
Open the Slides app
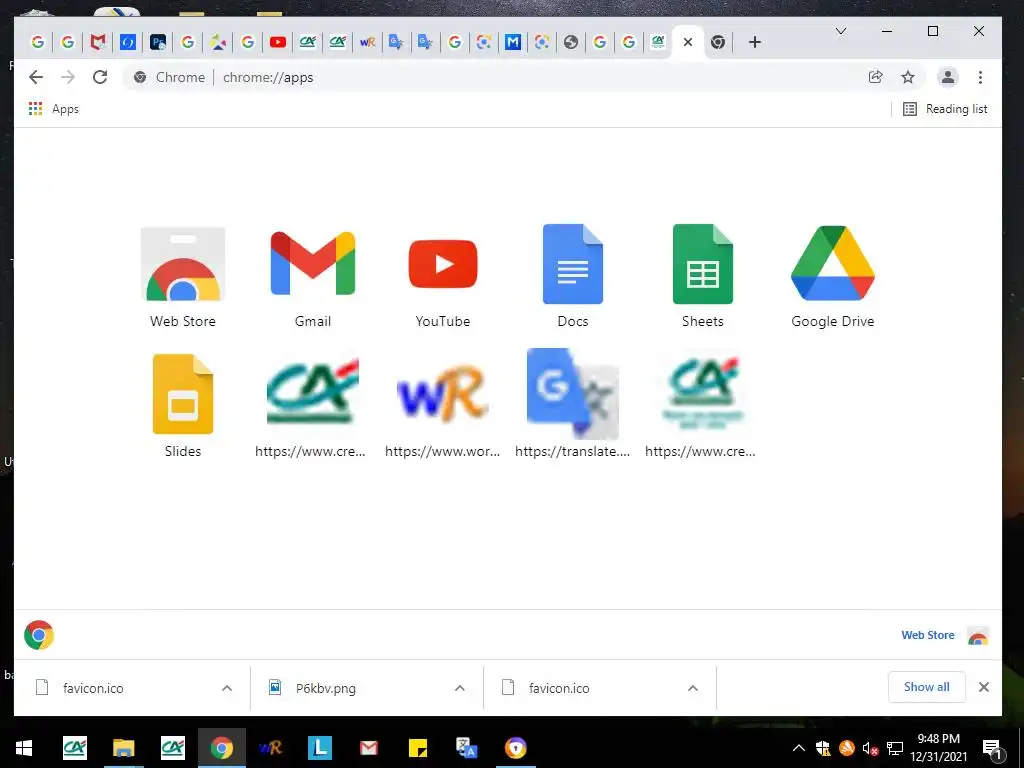click(x=183, y=406)
